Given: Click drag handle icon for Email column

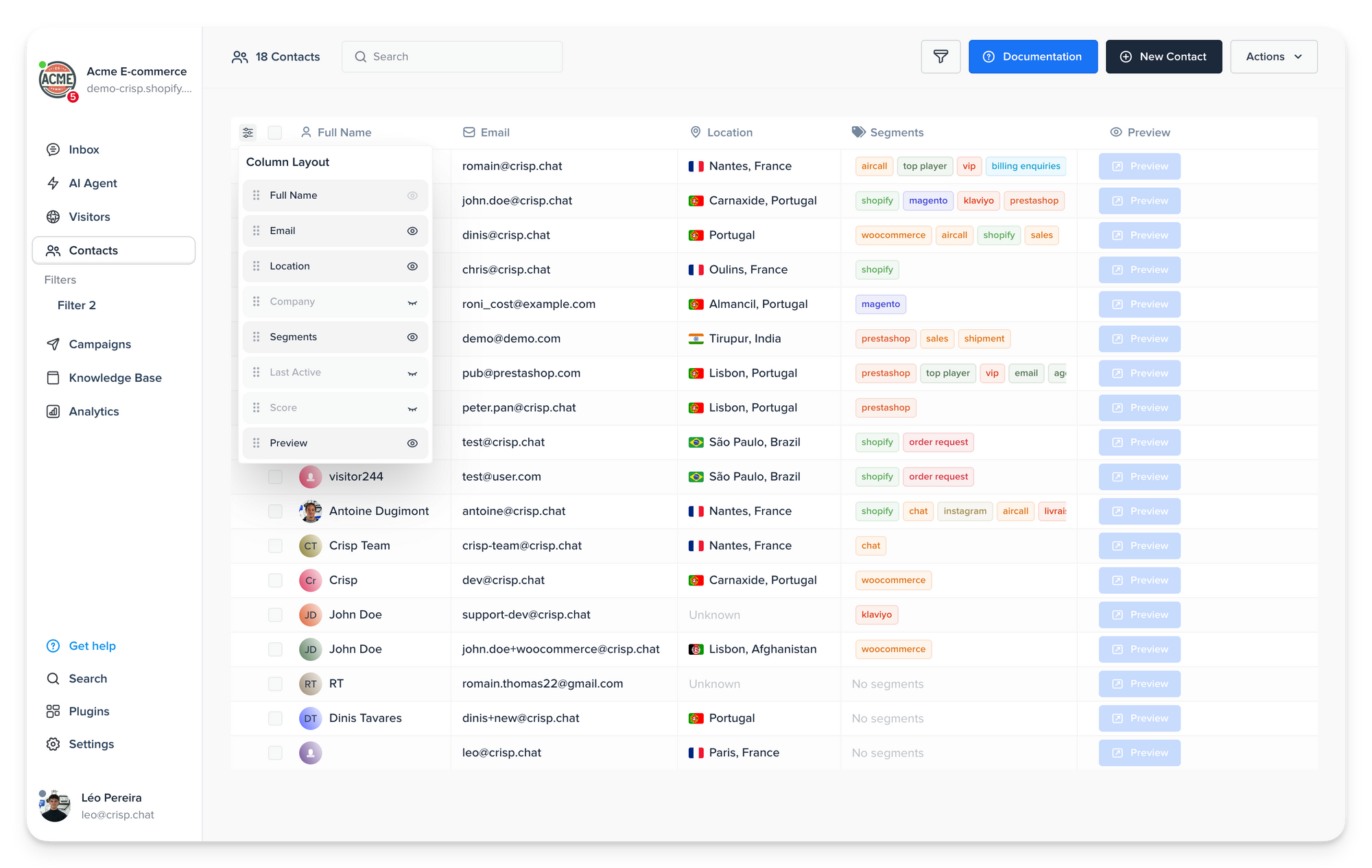Looking at the screenshot, I should [x=256, y=231].
